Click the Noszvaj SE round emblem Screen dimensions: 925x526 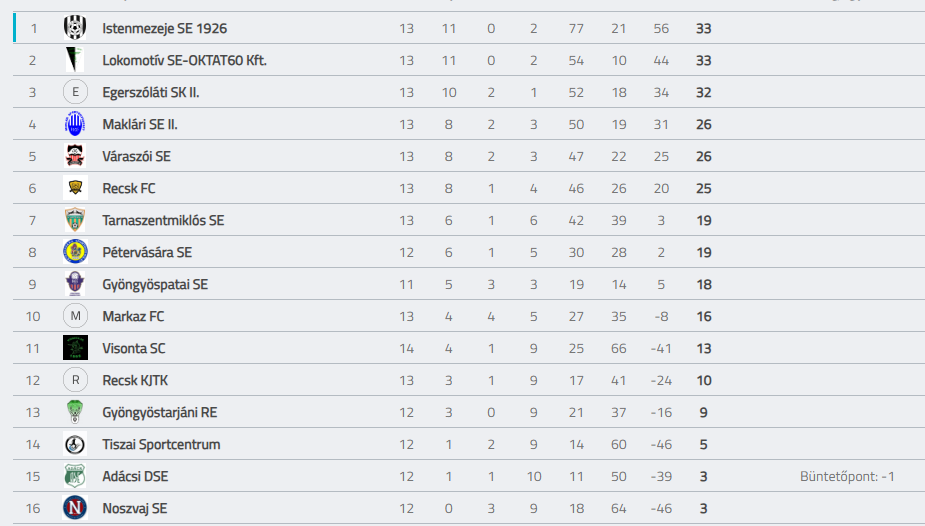pyautogui.click(x=75, y=508)
